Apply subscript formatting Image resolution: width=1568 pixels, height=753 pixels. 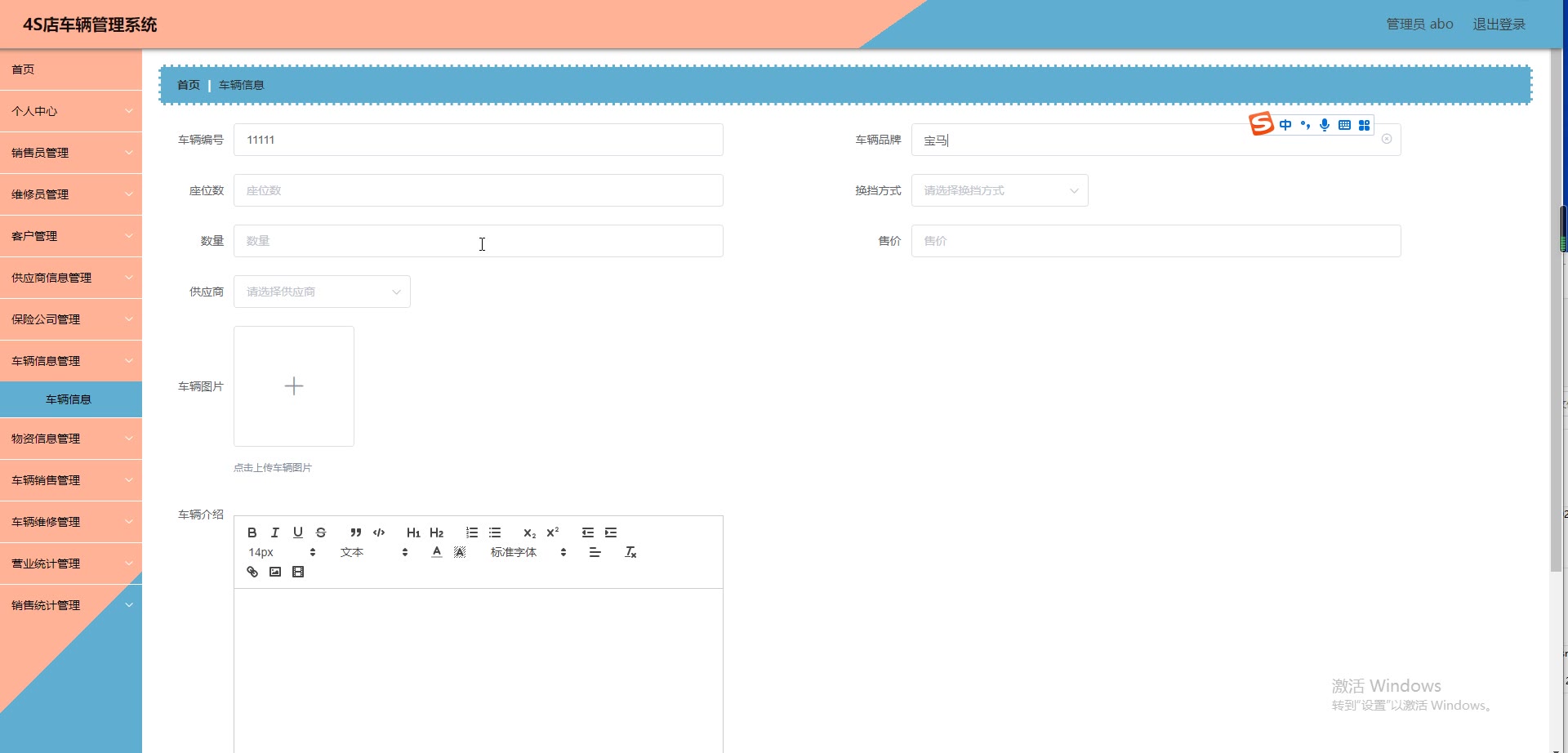click(x=530, y=532)
